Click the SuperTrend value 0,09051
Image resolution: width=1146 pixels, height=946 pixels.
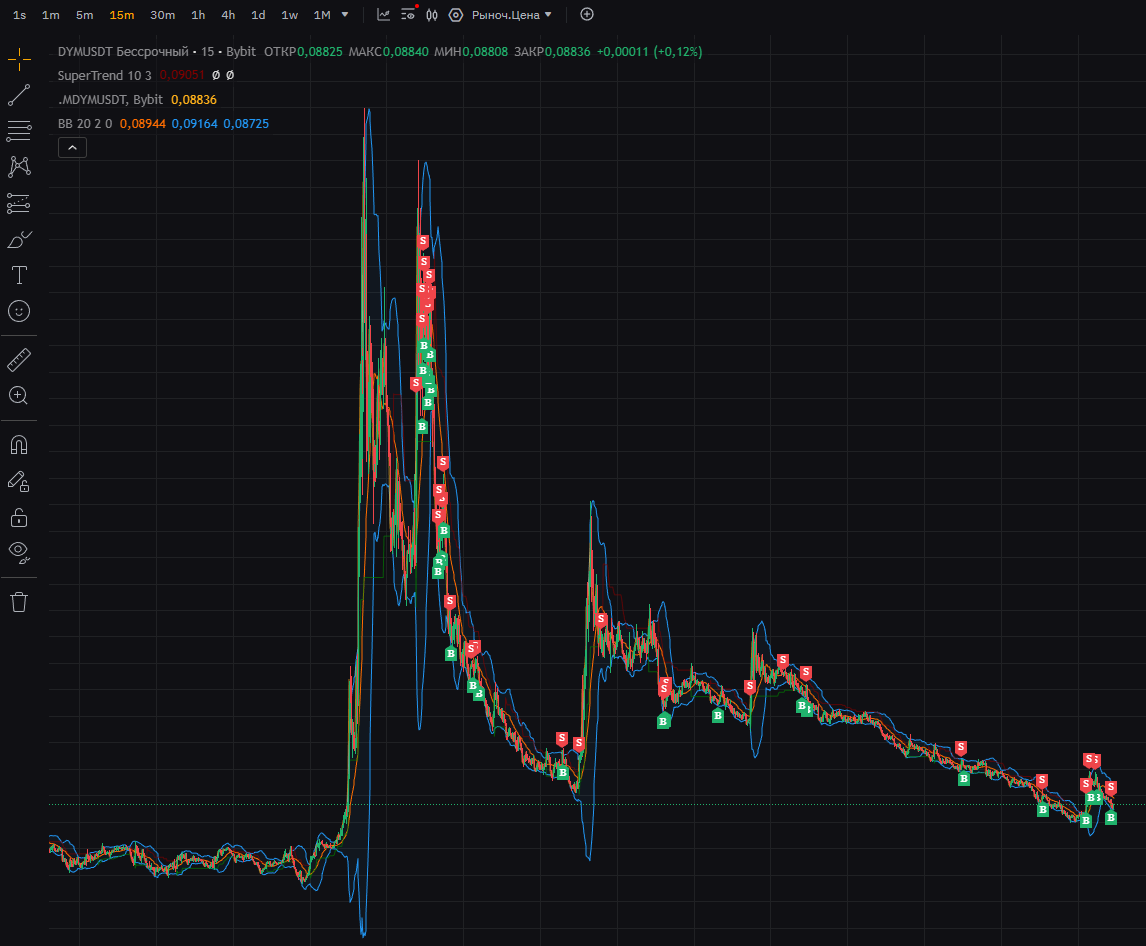pyautogui.click(x=182, y=75)
